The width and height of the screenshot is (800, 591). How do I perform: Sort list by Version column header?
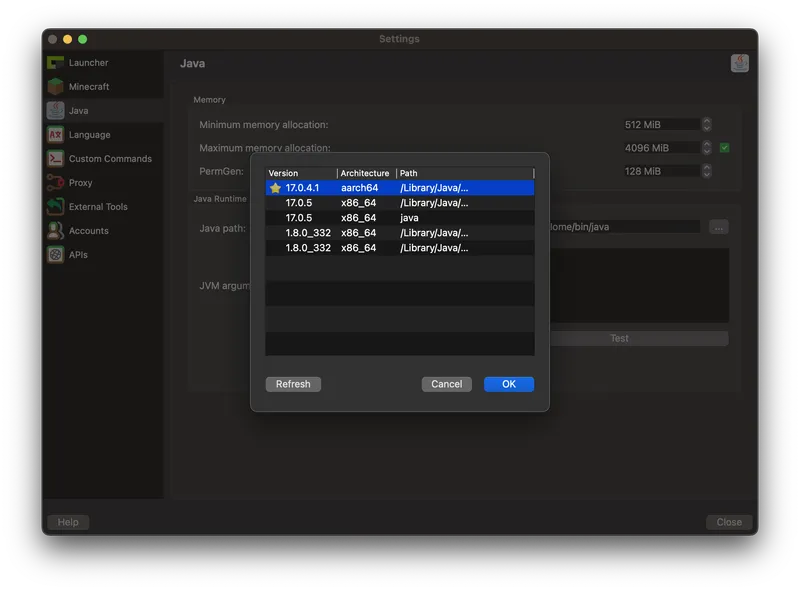pos(300,173)
